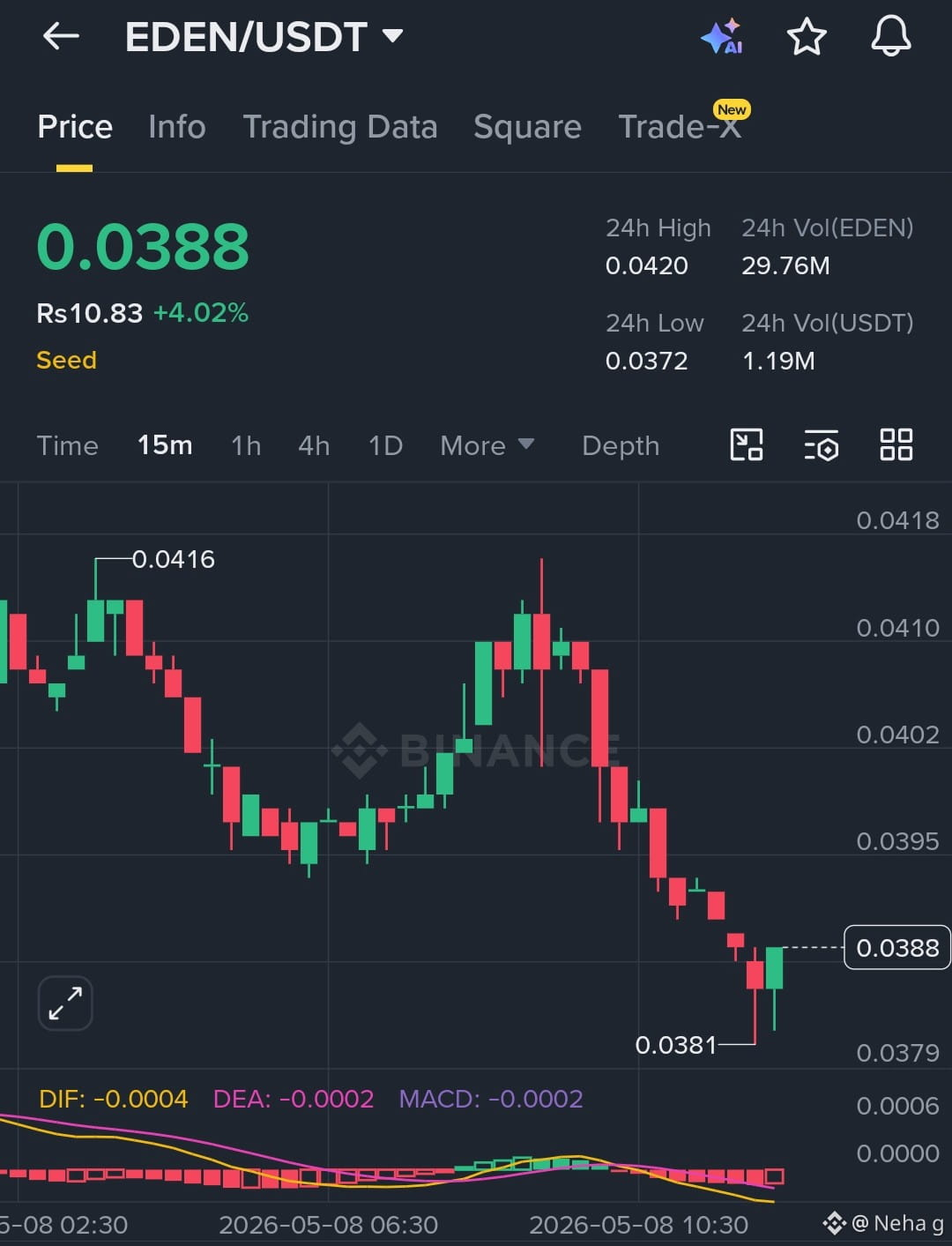Tap the 0.0379 price axis label
Screen dimensions: 952x1246
tap(897, 1053)
